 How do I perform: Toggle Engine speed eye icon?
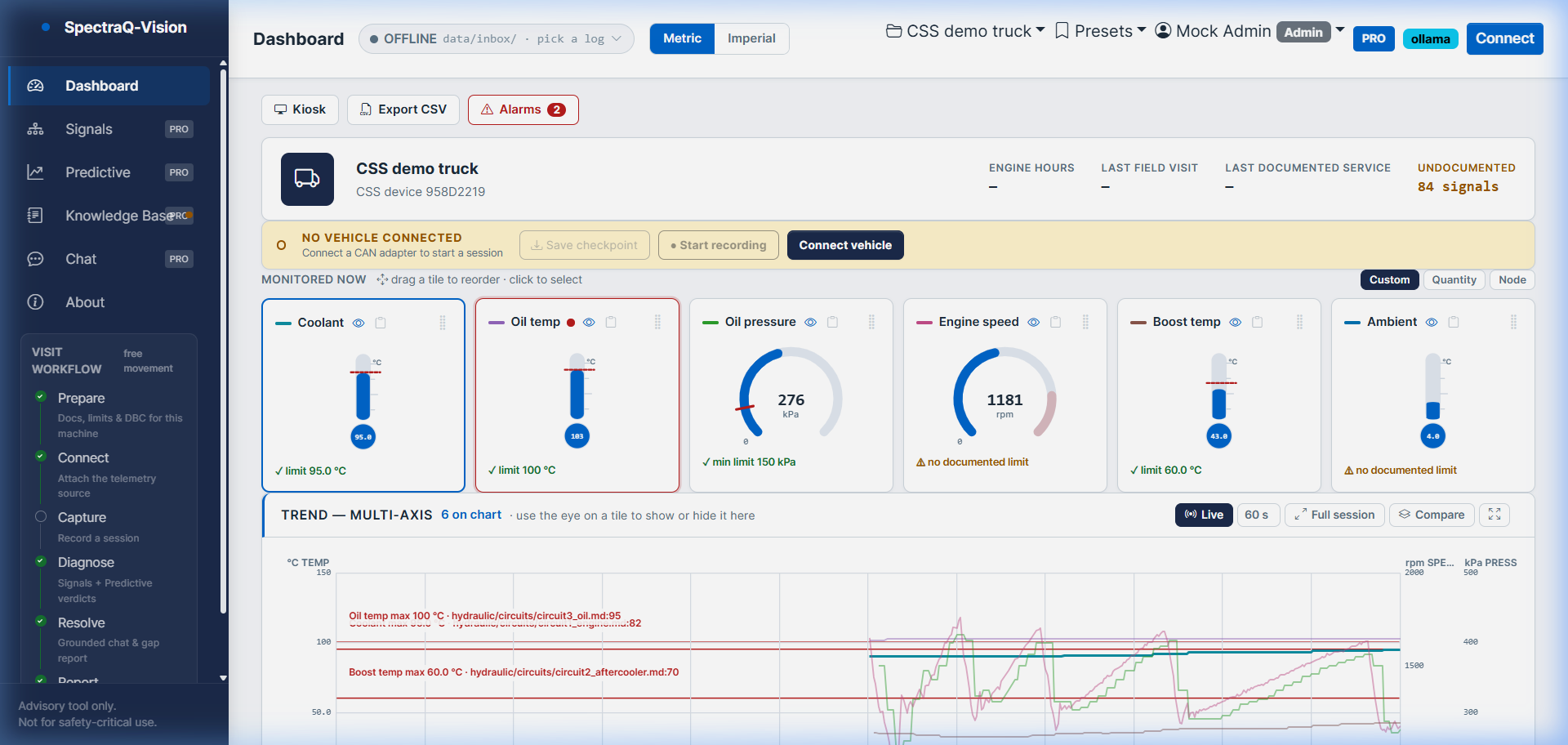tap(1034, 322)
